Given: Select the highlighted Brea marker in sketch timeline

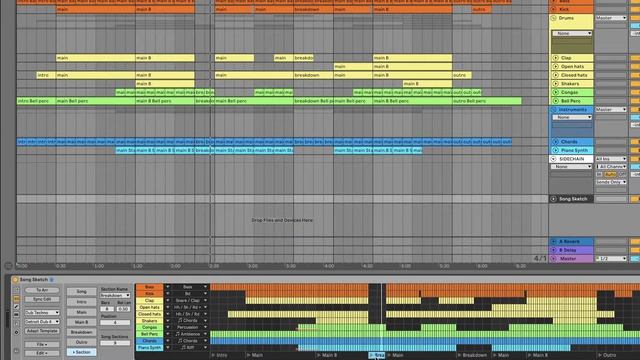Looking at the screenshot, I should tap(377, 355).
